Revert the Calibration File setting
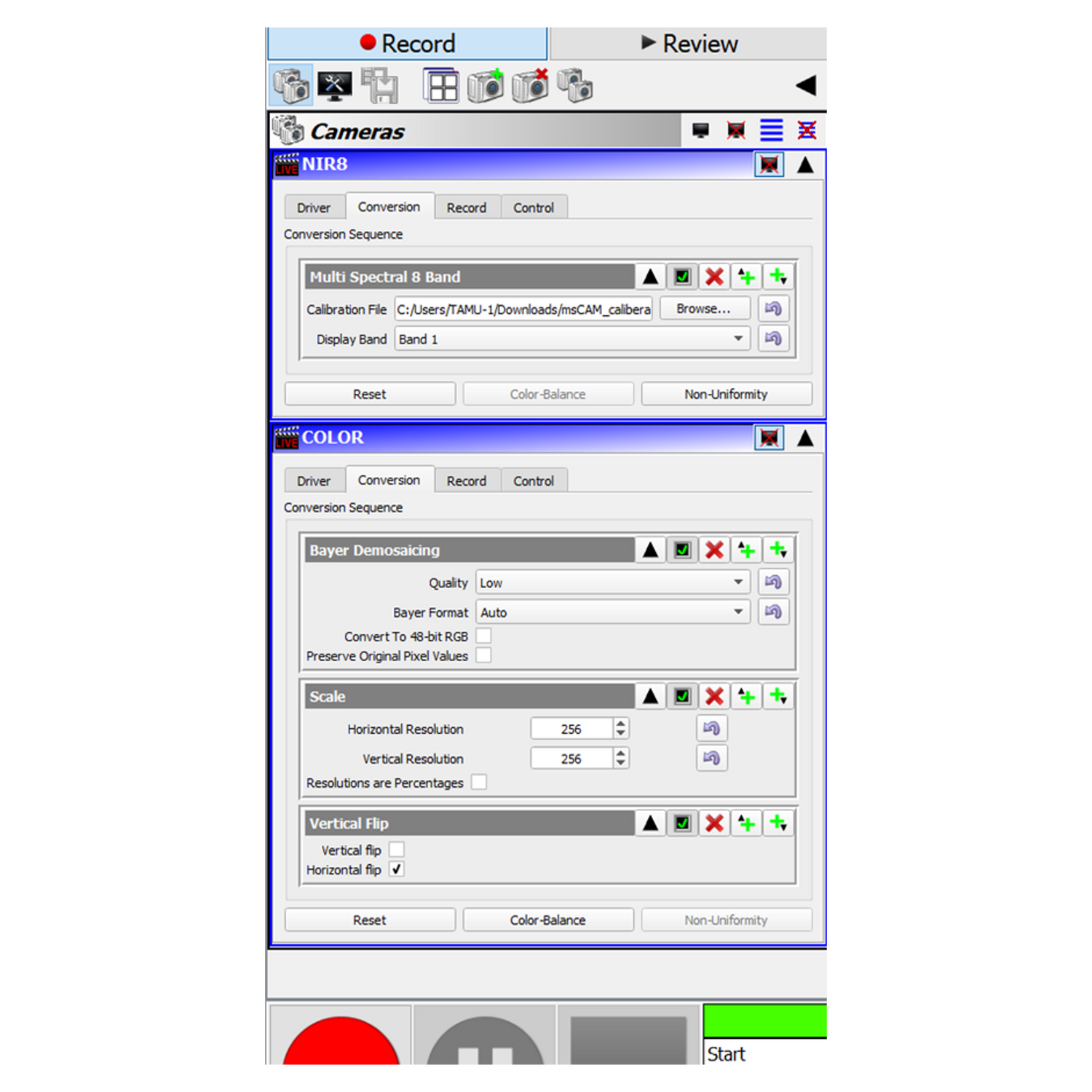This screenshot has height=1092, width=1092. click(773, 309)
